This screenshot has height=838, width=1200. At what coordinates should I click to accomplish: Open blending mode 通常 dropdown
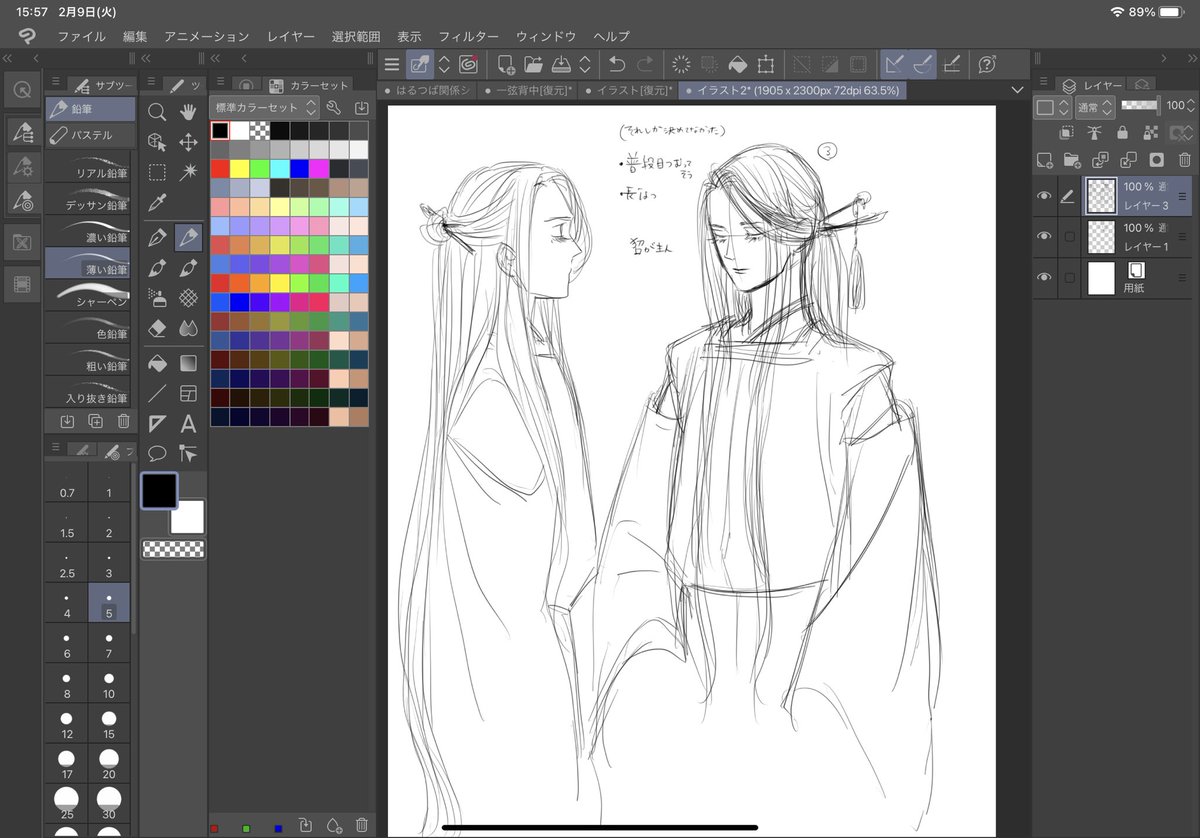(x=1094, y=107)
